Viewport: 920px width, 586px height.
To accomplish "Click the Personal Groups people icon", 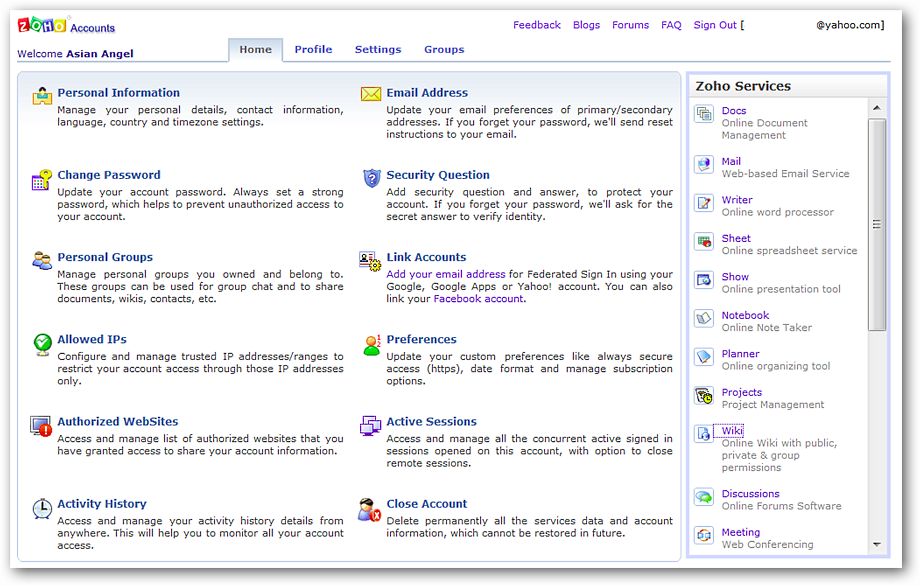I will (42, 260).
